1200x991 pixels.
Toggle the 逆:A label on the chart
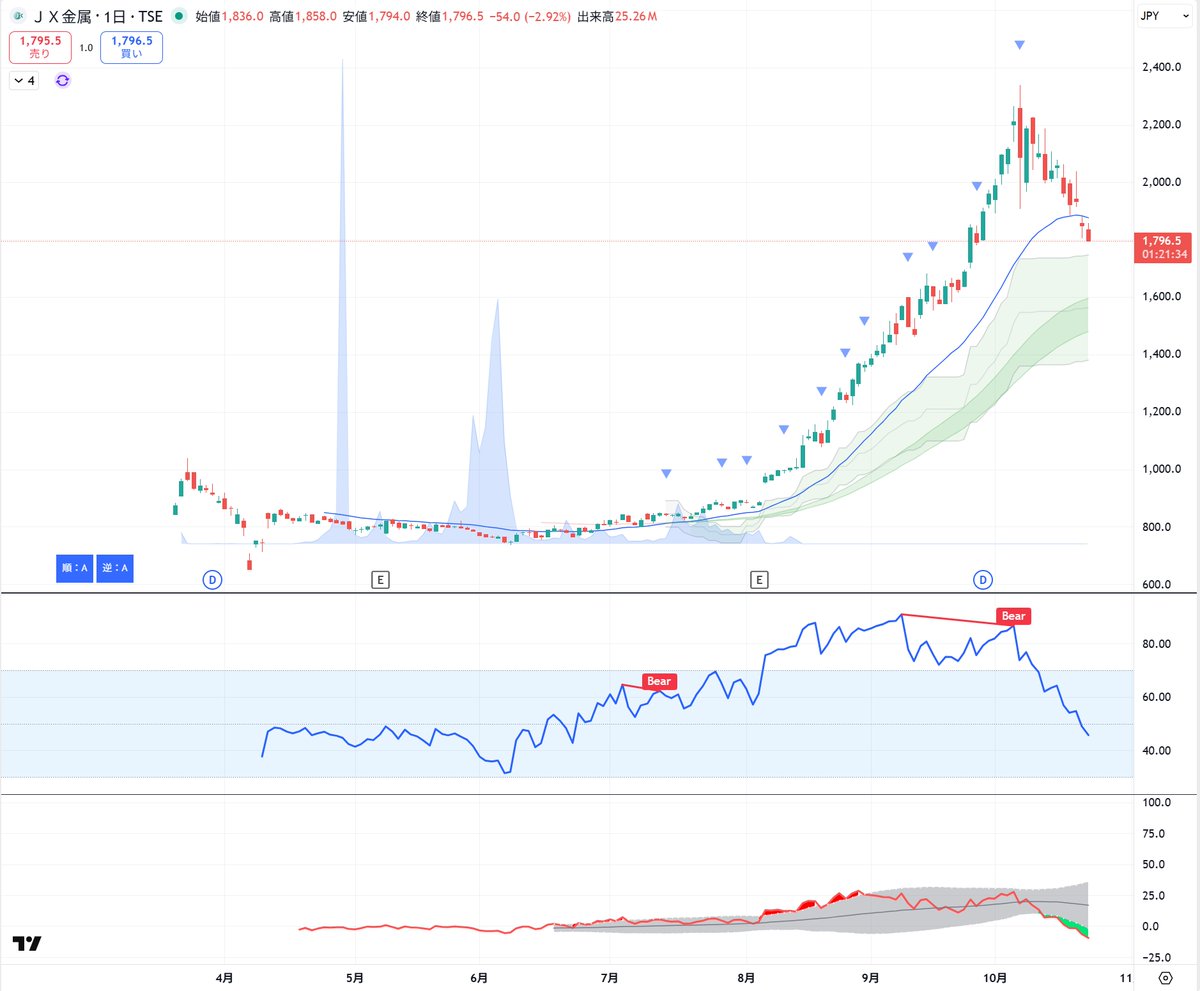(x=114, y=568)
